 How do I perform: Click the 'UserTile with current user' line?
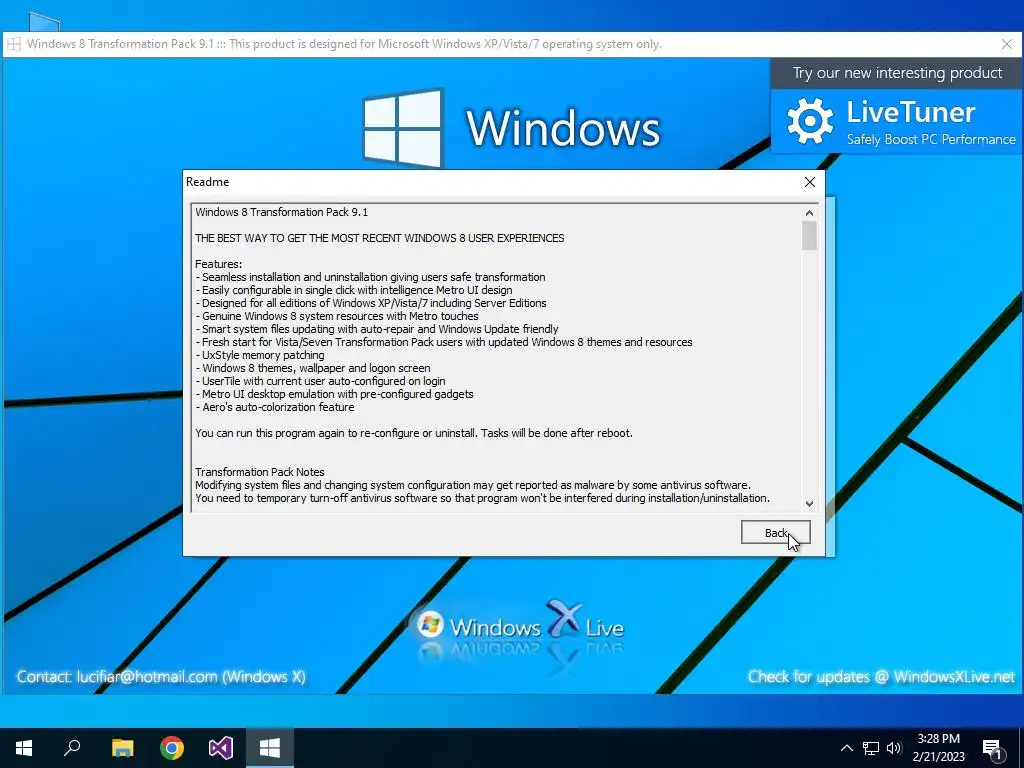pyautogui.click(x=320, y=381)
